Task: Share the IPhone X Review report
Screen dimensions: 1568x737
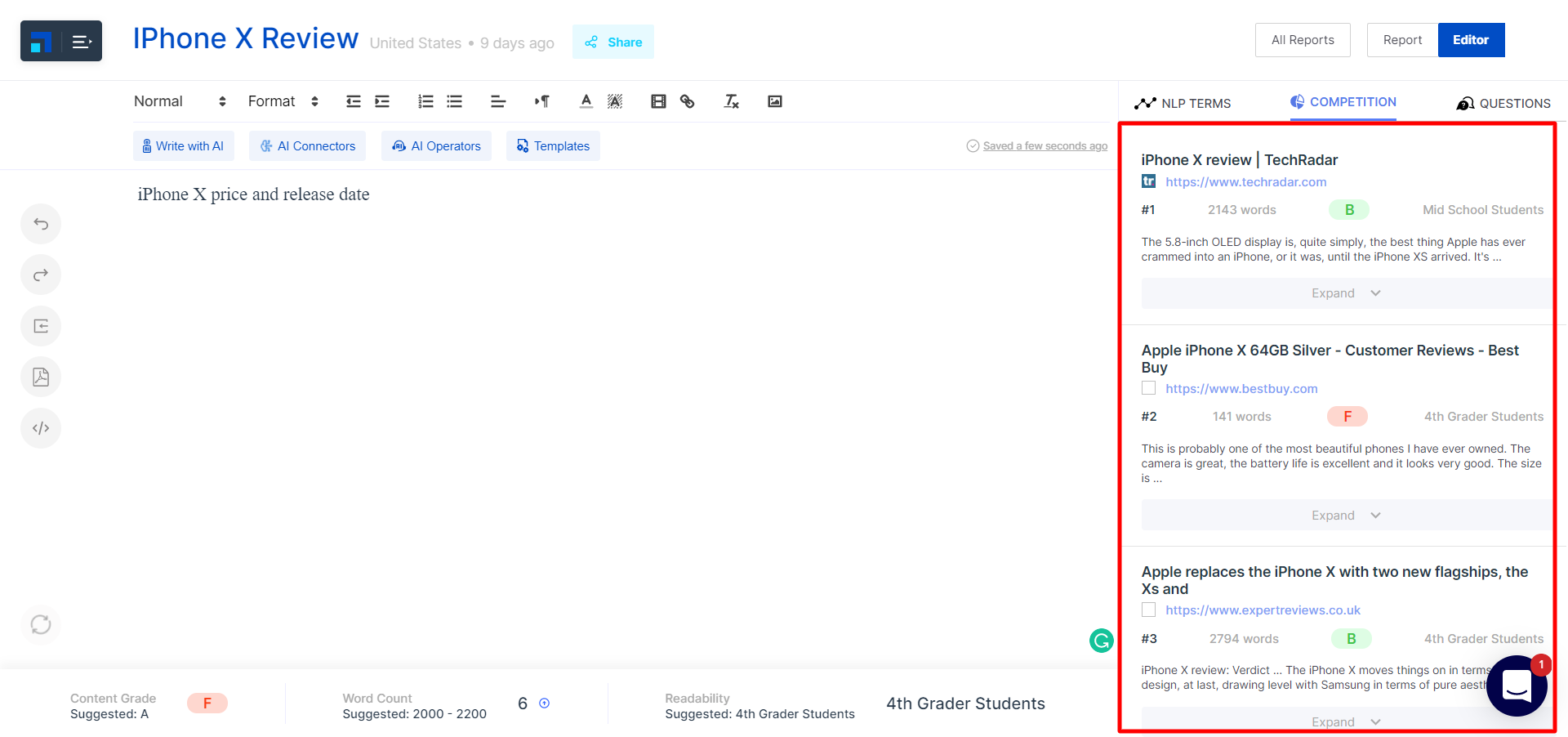Action: pyautogui.click(x=613, y=42)
